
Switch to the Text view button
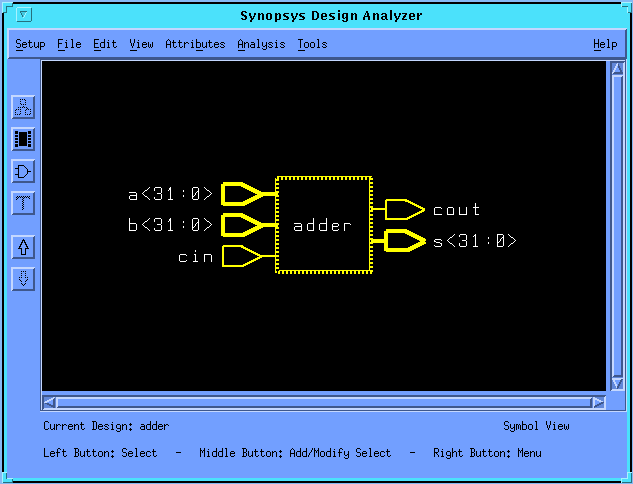coord(23,203)
